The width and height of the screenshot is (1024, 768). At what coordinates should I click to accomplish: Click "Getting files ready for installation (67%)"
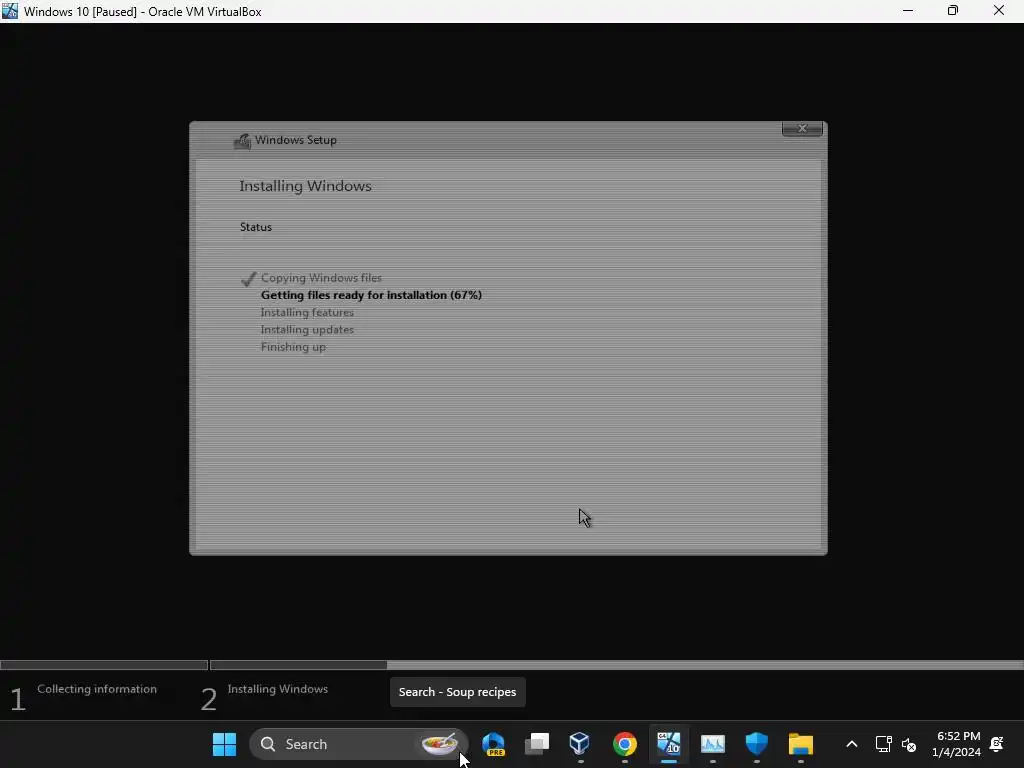coord(371,295)
